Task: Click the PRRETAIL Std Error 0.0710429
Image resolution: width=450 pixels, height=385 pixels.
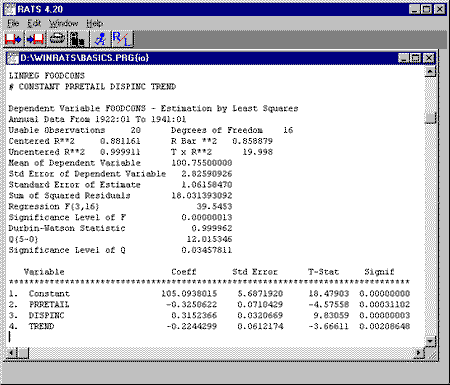Action: [x=260, y=305]
